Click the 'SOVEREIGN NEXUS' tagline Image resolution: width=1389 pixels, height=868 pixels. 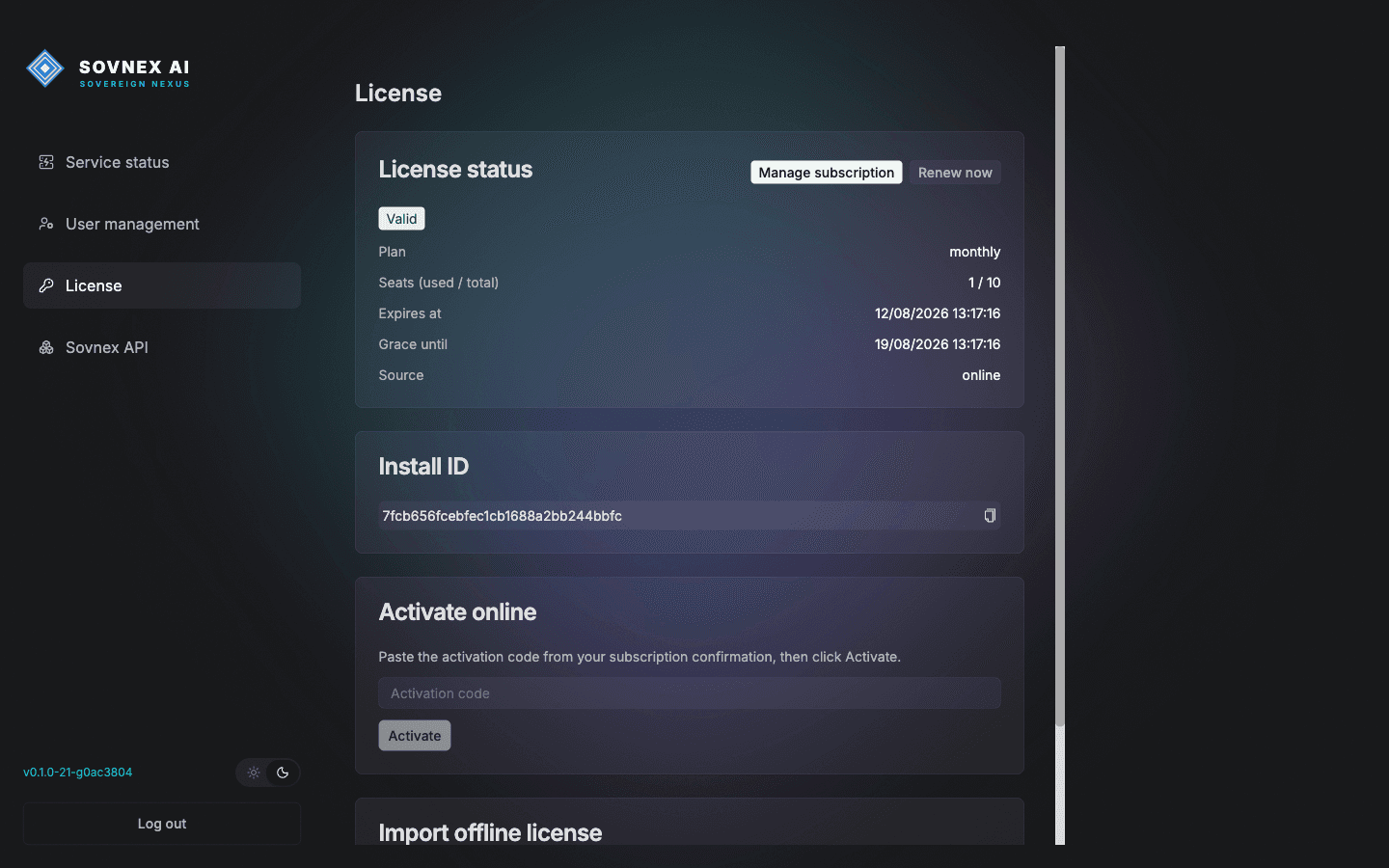pos(135,84)
